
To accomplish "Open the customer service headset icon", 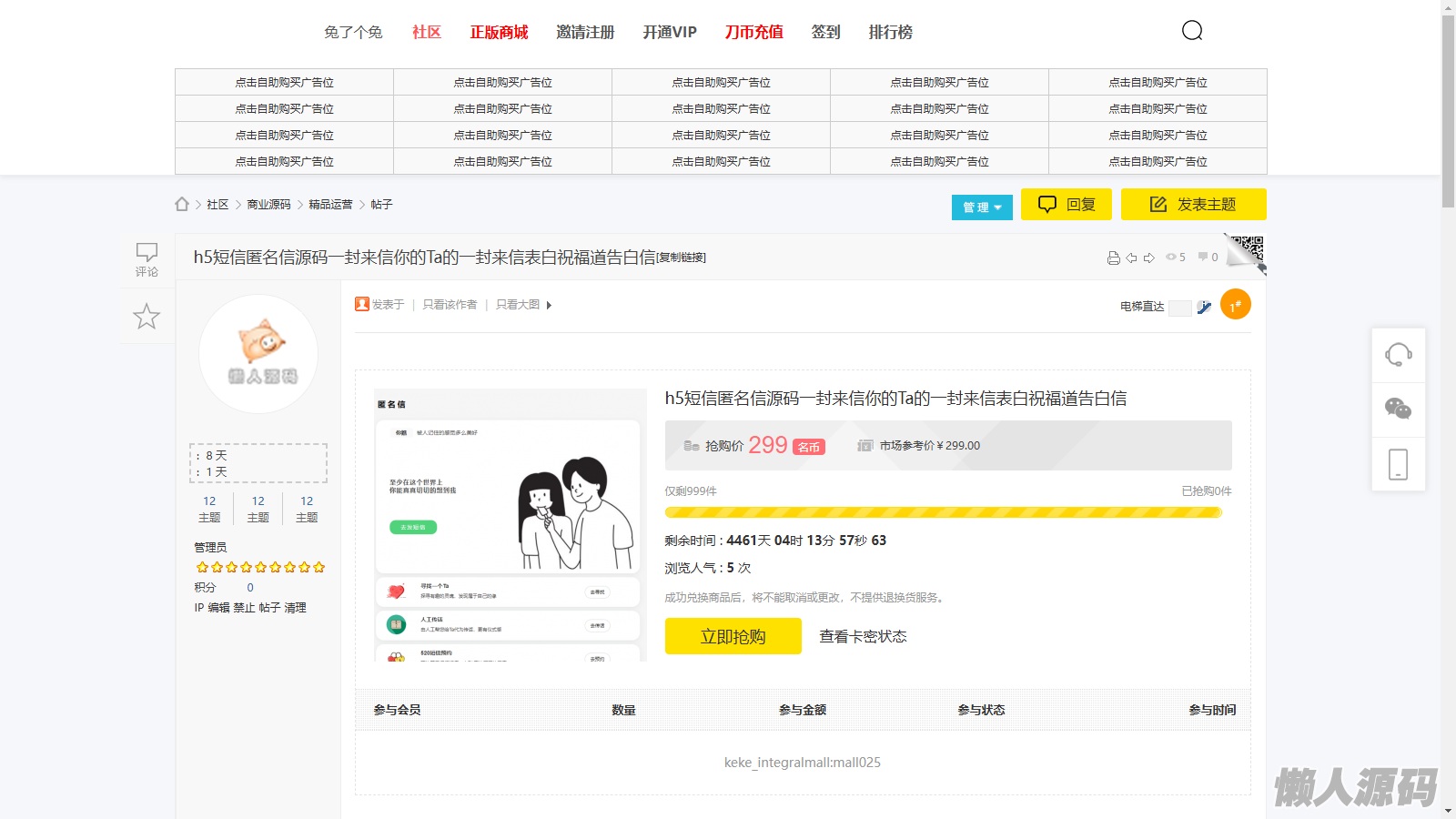I will tap(1398, 354).
